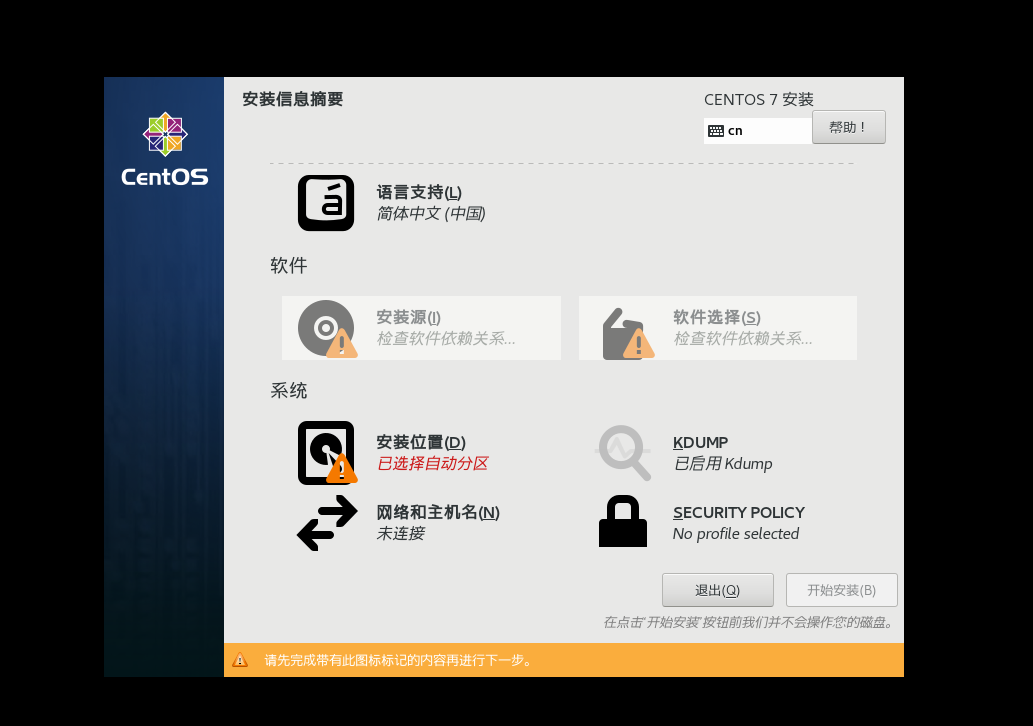Image resolution: width=1033 pixels, height=726 pixels.
Task: Click the KDUMP magnifier icon
Action: pyautogui.click(x=623, y=453)
